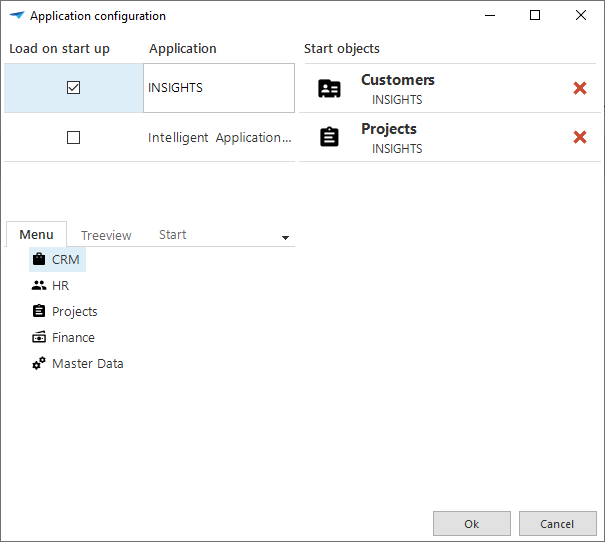Click the Customers contact card icon
This screenshot has height=542, width=605.
click(329, 88)
